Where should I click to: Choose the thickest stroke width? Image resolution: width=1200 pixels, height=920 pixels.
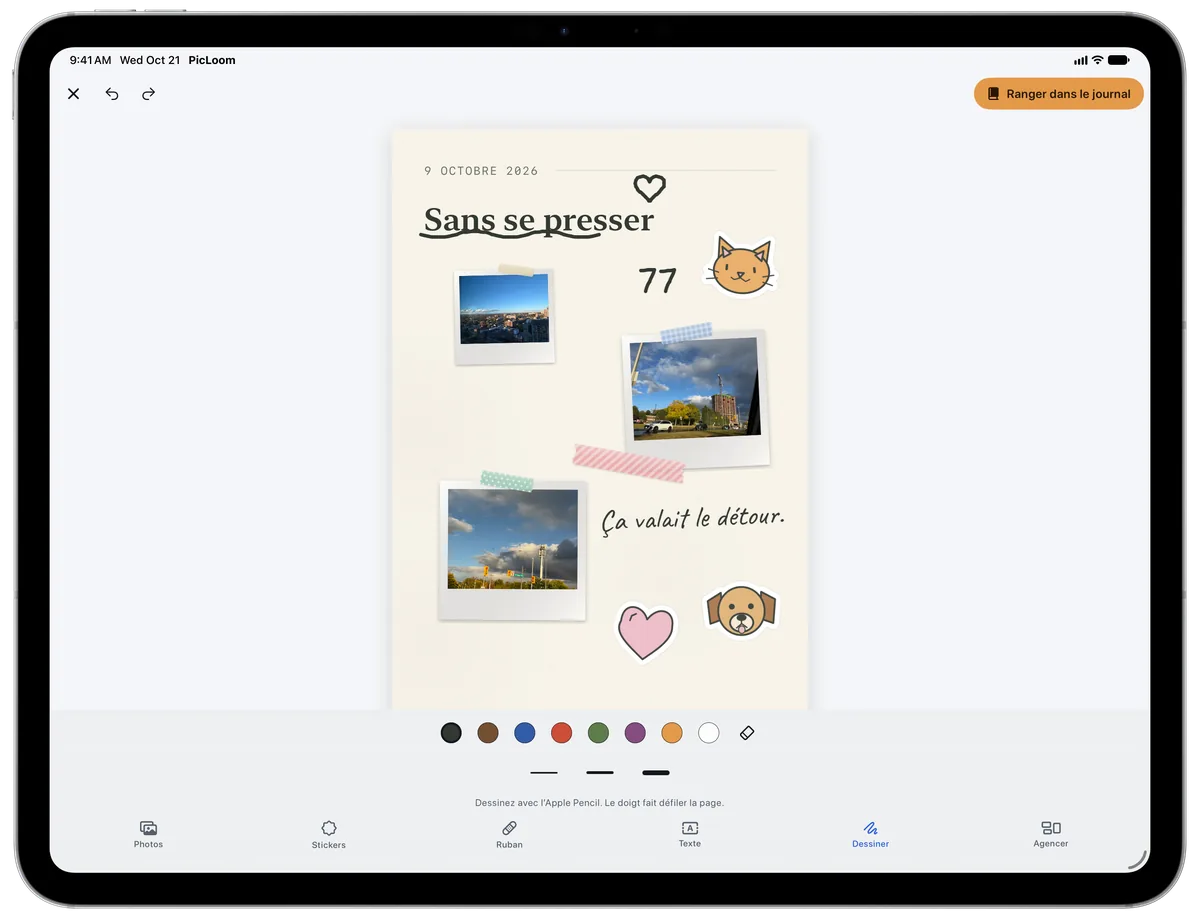tap(656, 773)
